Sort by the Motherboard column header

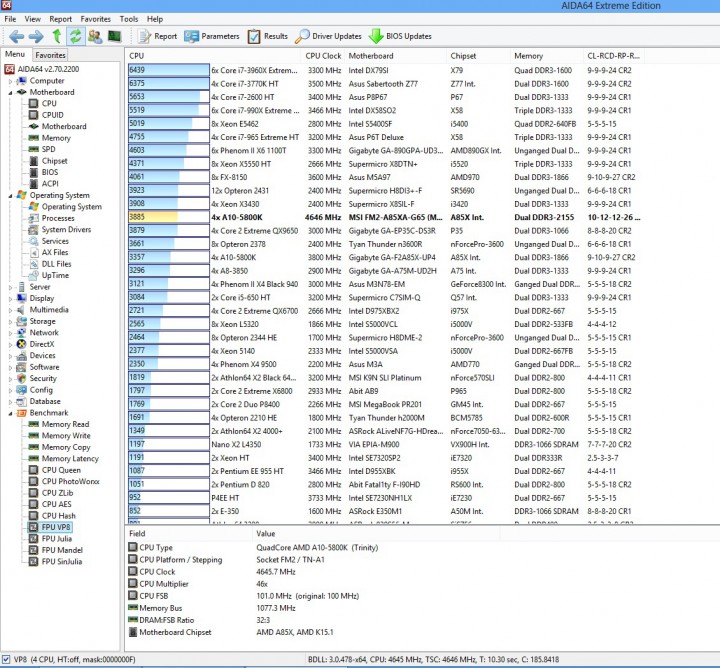pos(395,56)
